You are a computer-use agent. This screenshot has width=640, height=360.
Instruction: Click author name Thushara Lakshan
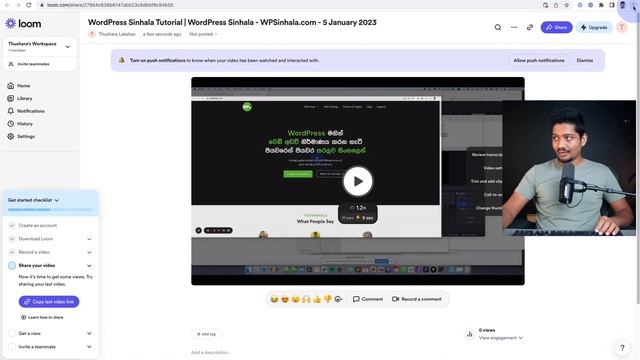pyautogui.click(x=117, y=34)
